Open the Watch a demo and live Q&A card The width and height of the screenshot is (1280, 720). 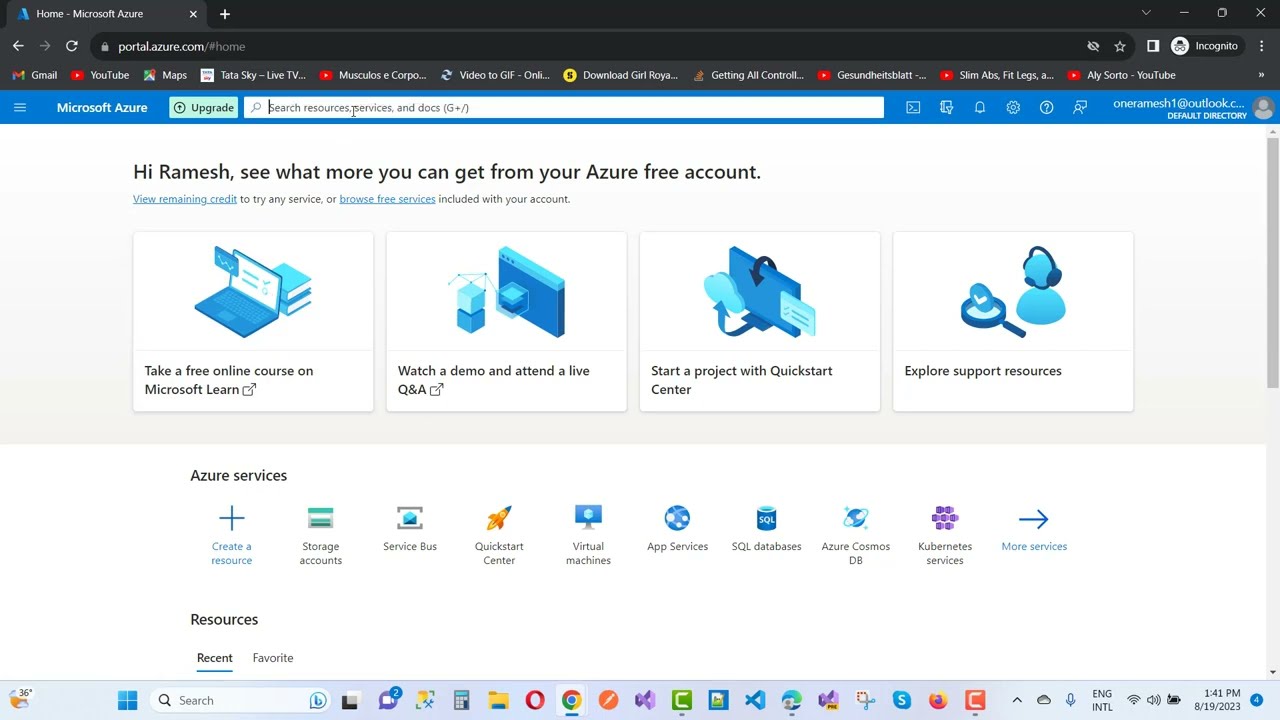coord(506,321)
